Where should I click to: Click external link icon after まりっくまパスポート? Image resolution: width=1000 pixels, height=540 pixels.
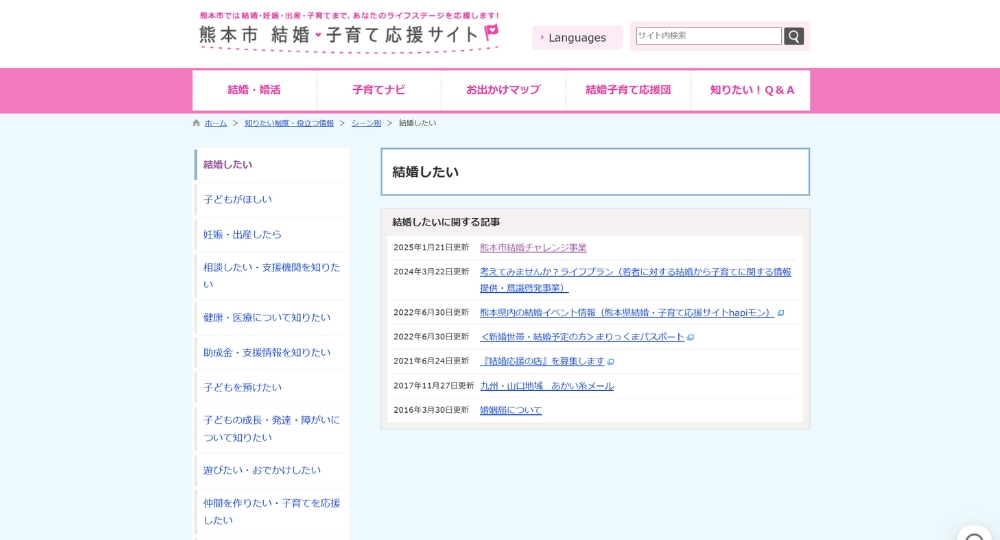[x=690, y=337]
